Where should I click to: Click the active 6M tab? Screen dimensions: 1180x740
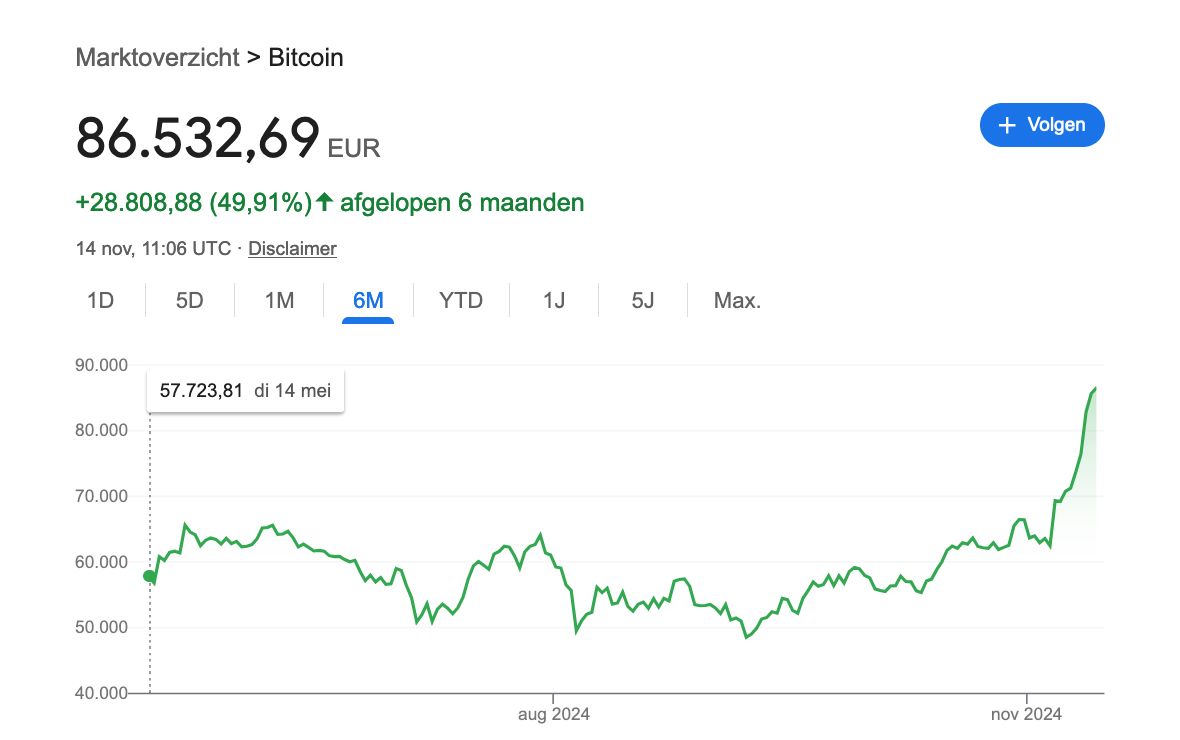click(x=368, y=300)
